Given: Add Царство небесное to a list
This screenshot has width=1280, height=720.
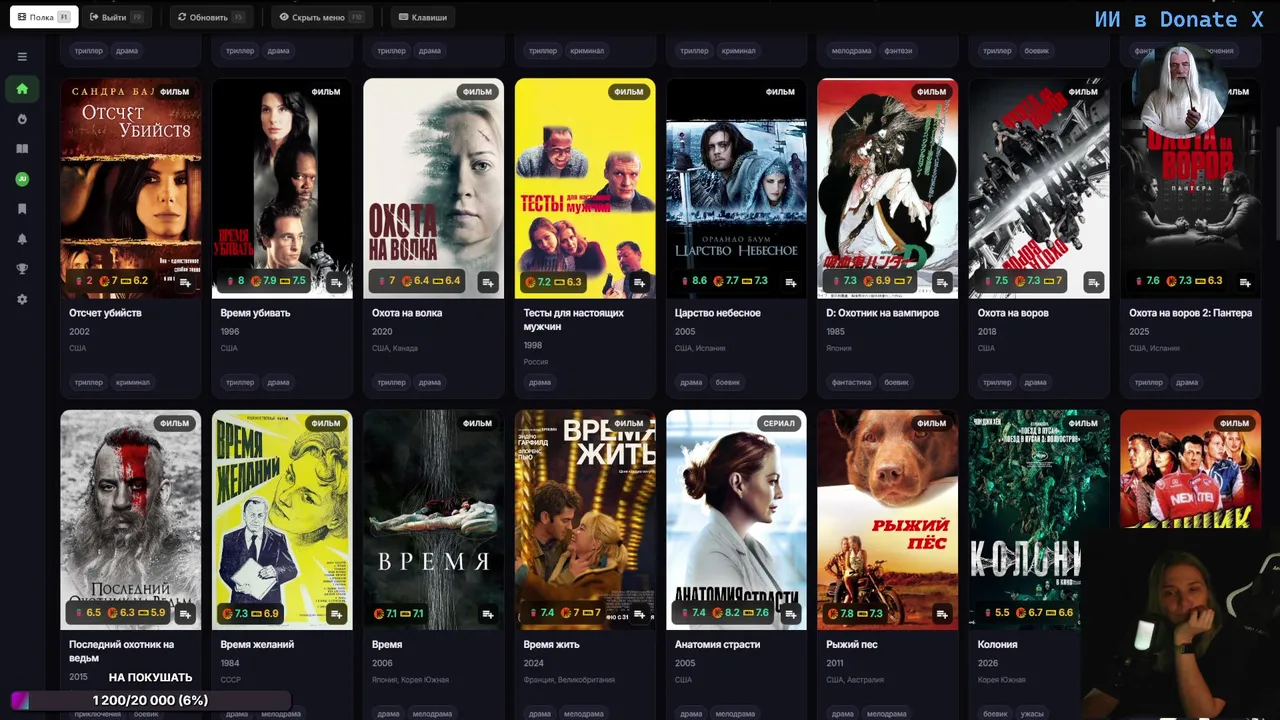Looking at the screenshot, I should coord(791,282).
